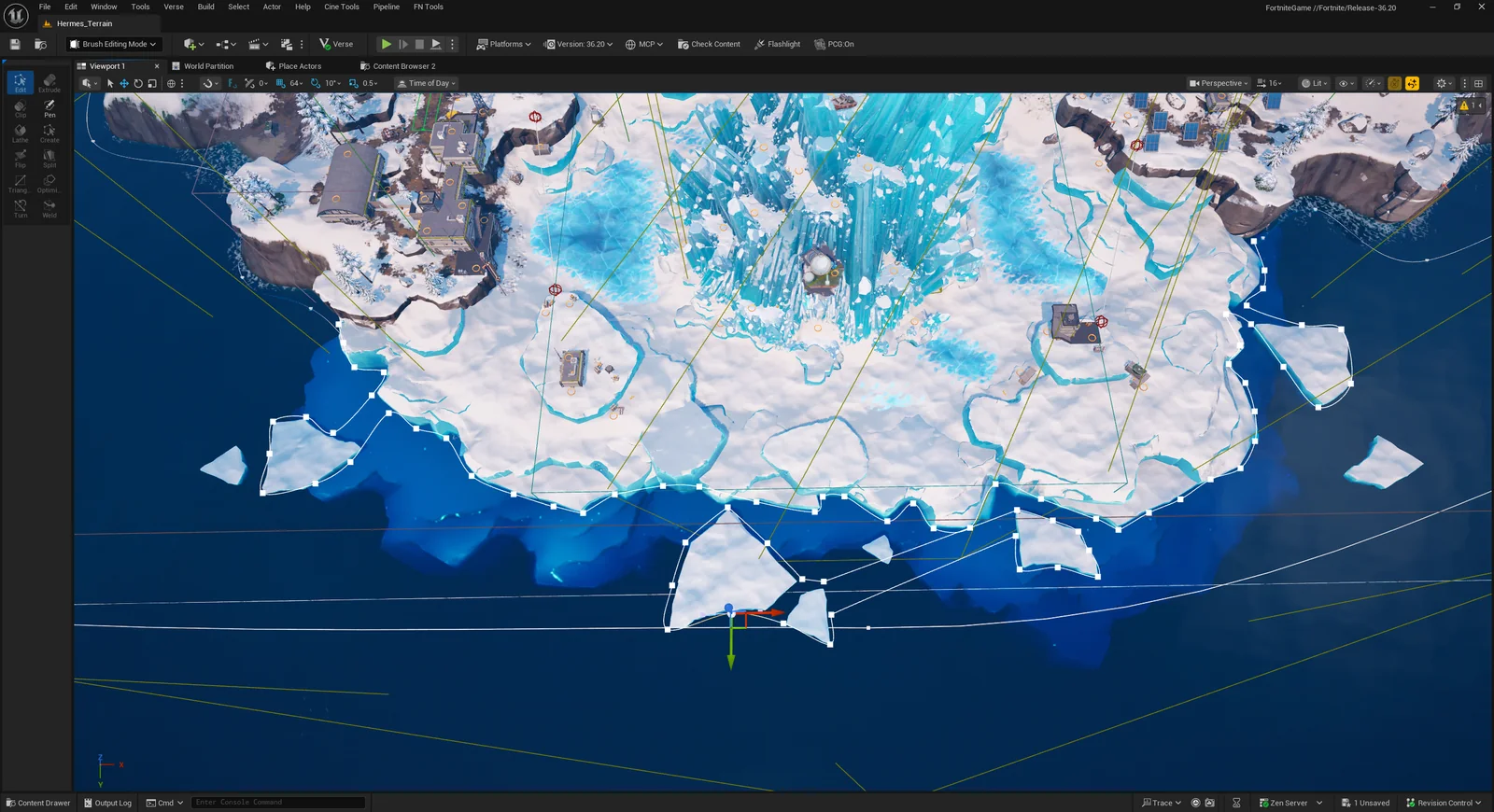Click the rotate gizmo mode icon
The width and height of the screenshot is (1494, 812).
138,83
